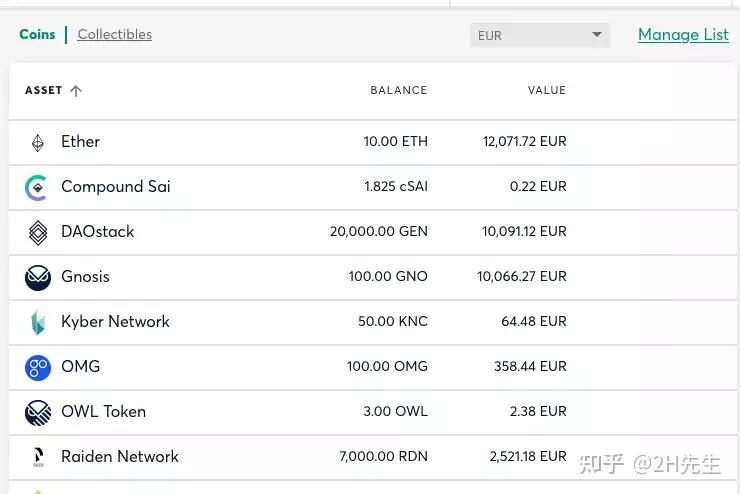Open the EUR currency dropdown
The height and width of the screenshot is (494, 740).
click(539, 35)
